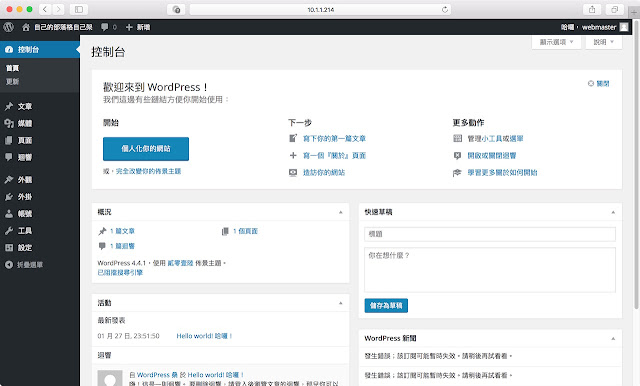Open the site home icon in admin bar
Screen dimensions: 640x386
pos(26,27)
